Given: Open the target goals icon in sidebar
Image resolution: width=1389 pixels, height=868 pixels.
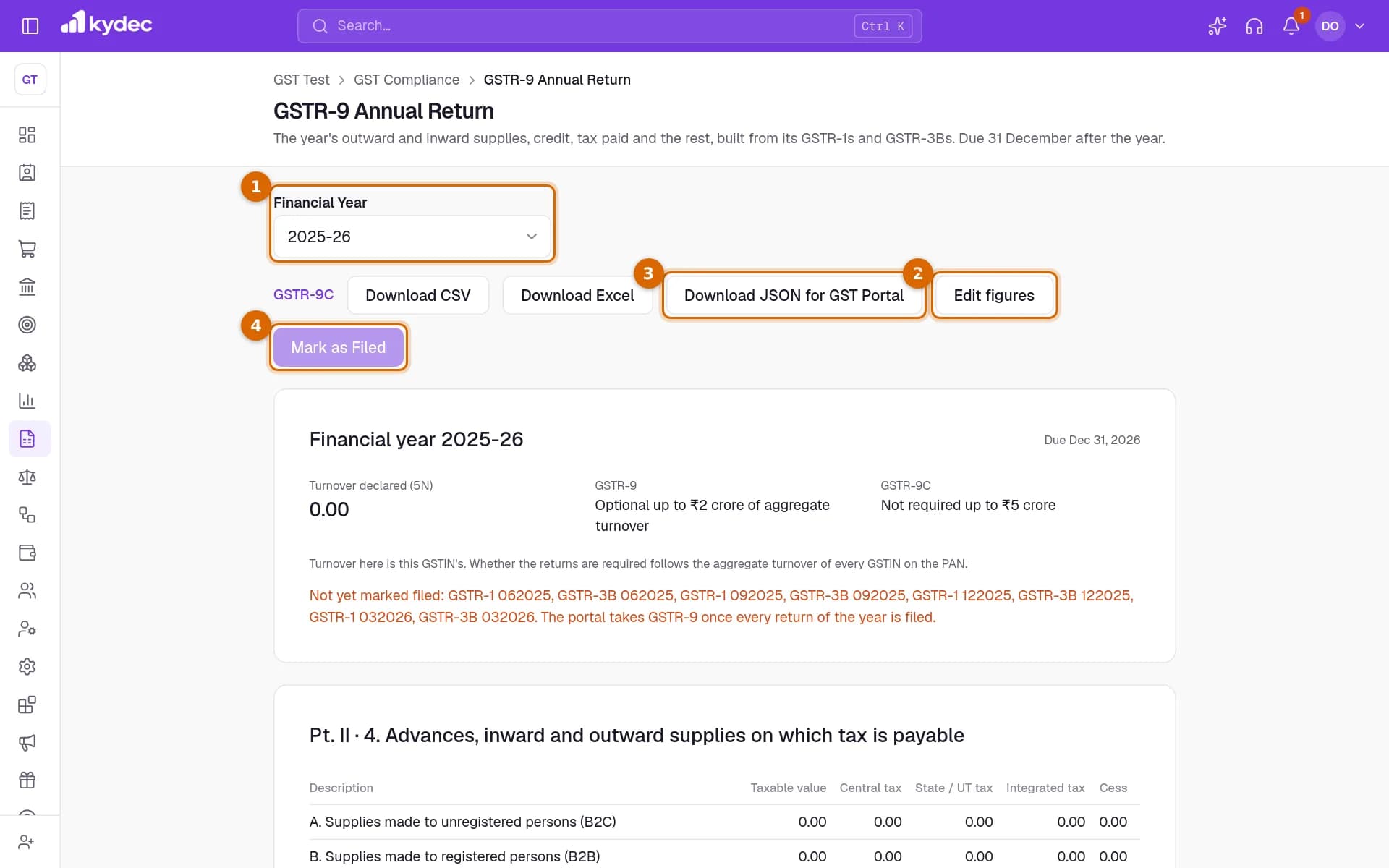Looking at the screenshot, I should [x=27, y=325].
